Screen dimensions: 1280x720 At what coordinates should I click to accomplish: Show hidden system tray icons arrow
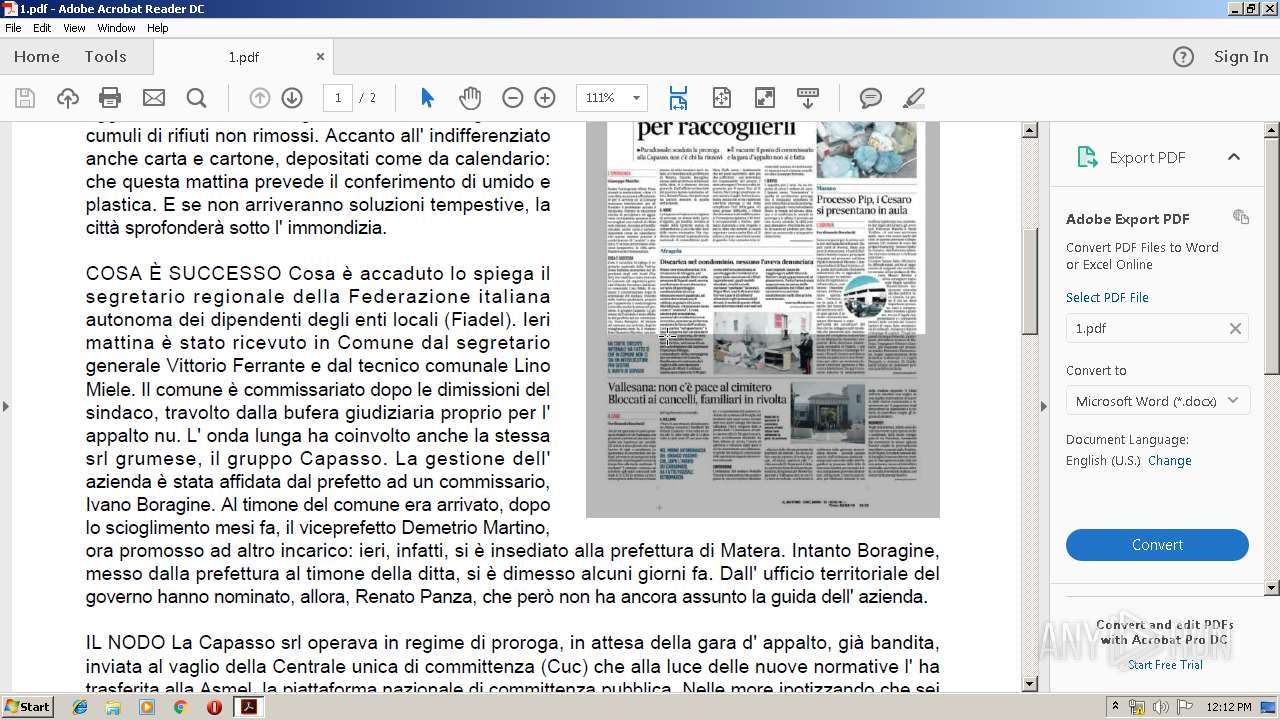pos(1116,707)
